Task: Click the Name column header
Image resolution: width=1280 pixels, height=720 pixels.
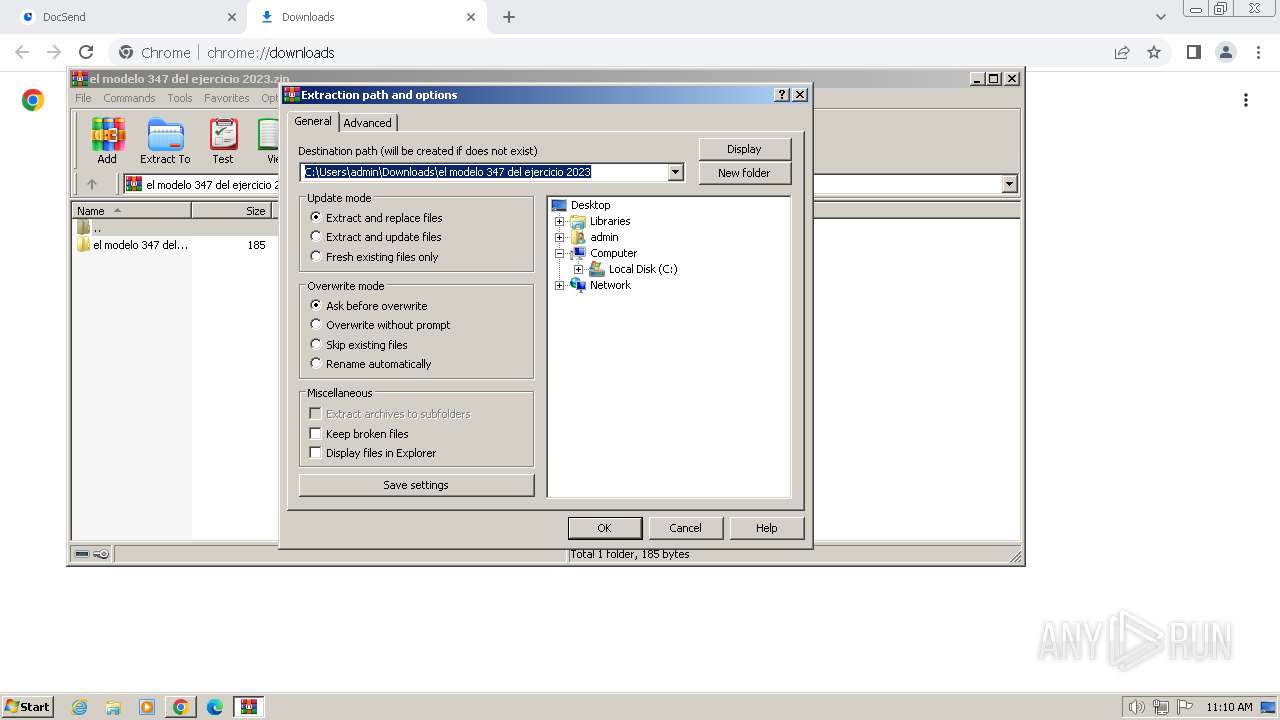Action: [132, 210]
